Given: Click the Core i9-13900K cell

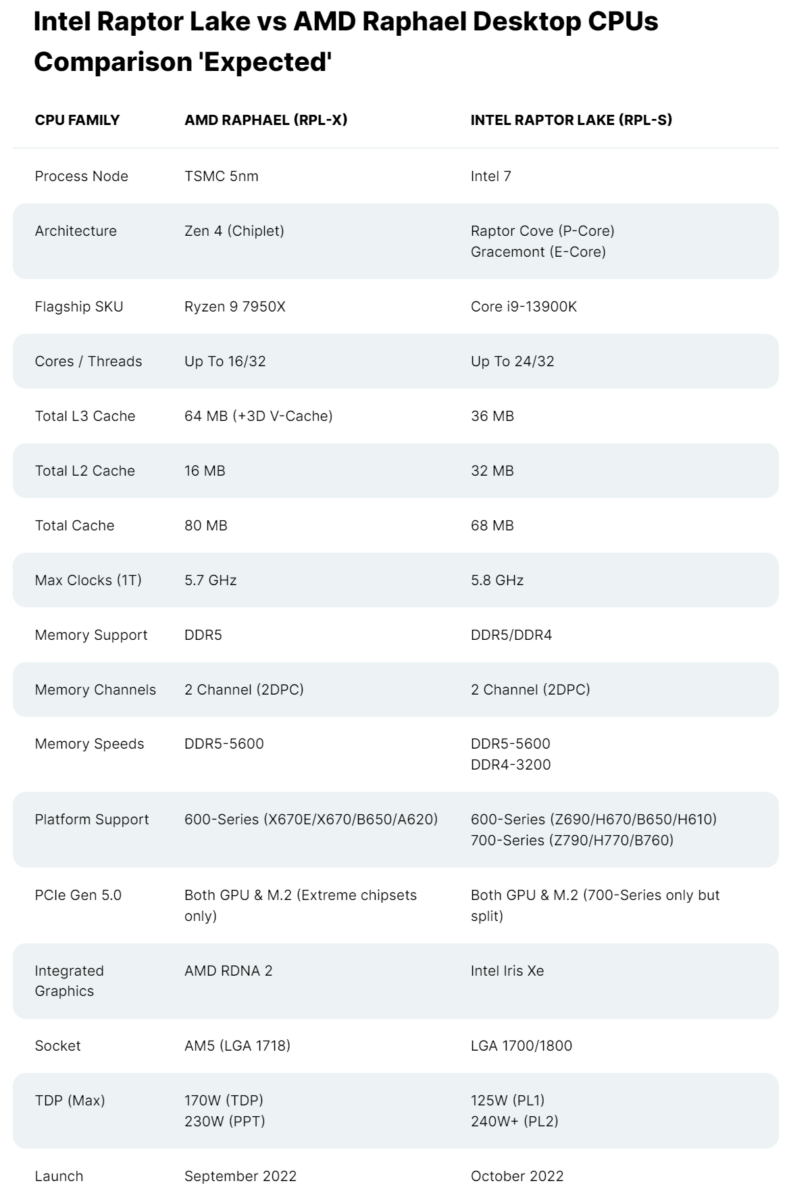Looking at the screenshot, I should coord(523,306).
